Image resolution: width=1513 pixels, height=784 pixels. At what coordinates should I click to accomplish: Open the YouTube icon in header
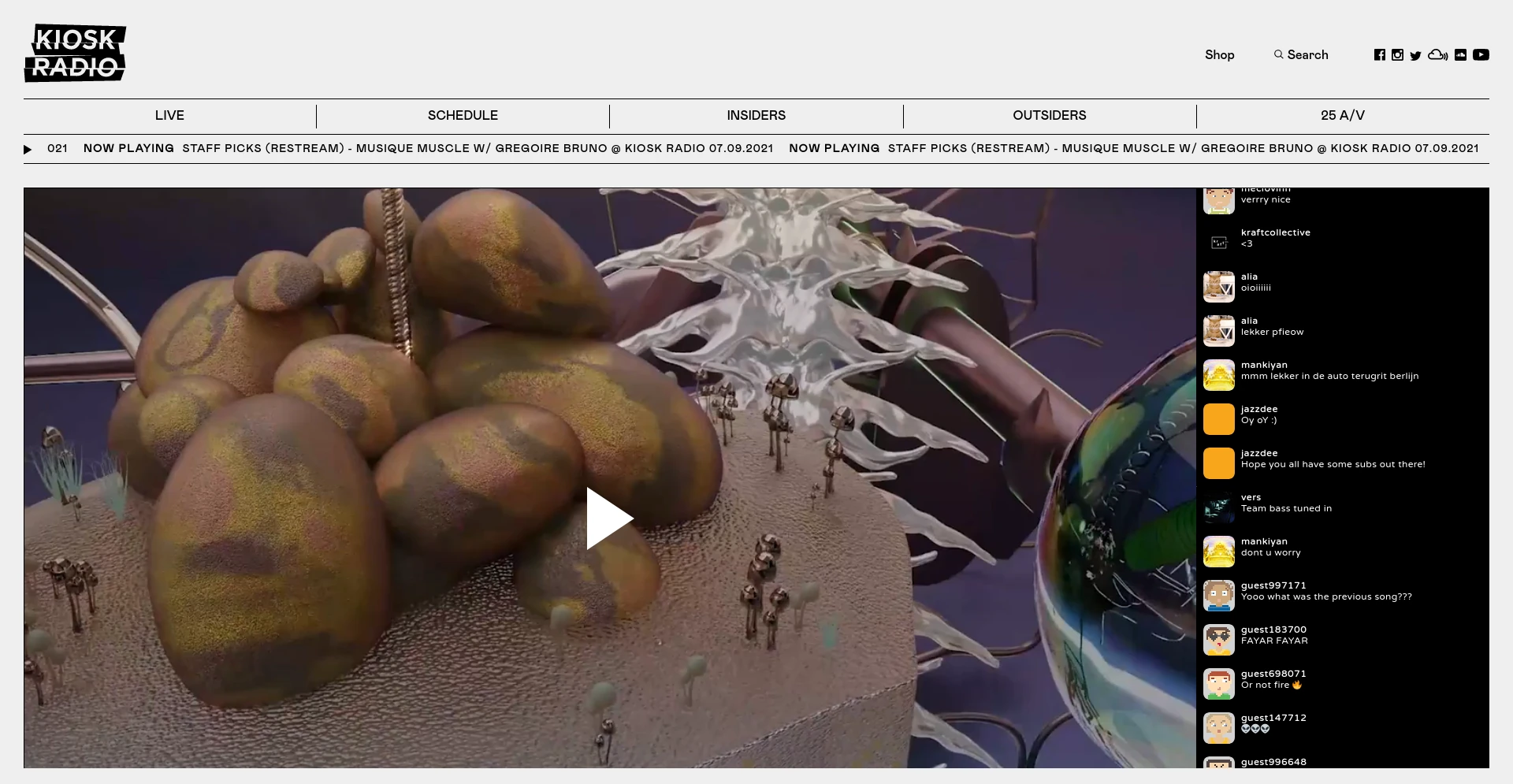coord(1481,55)
